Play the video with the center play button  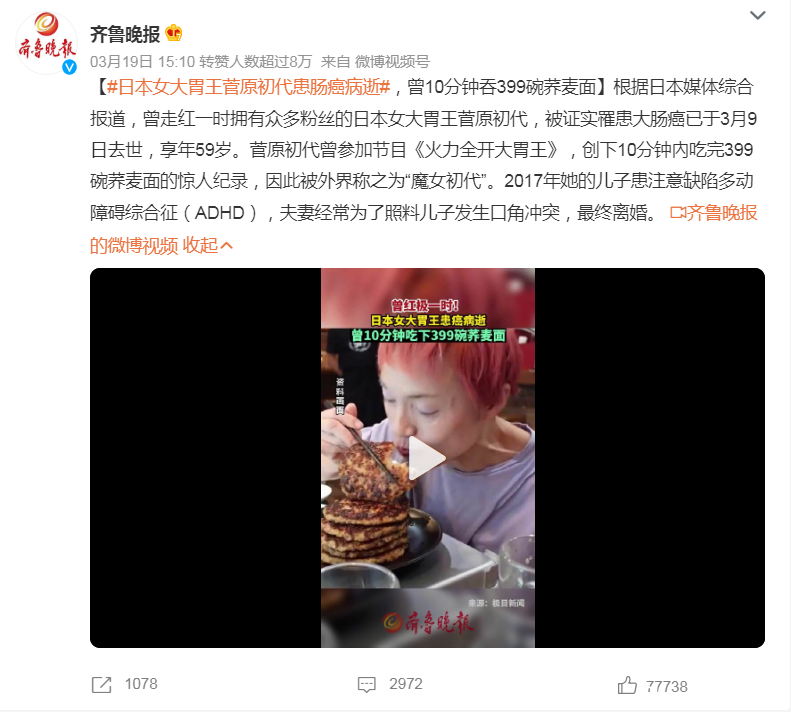pos(426,458)
